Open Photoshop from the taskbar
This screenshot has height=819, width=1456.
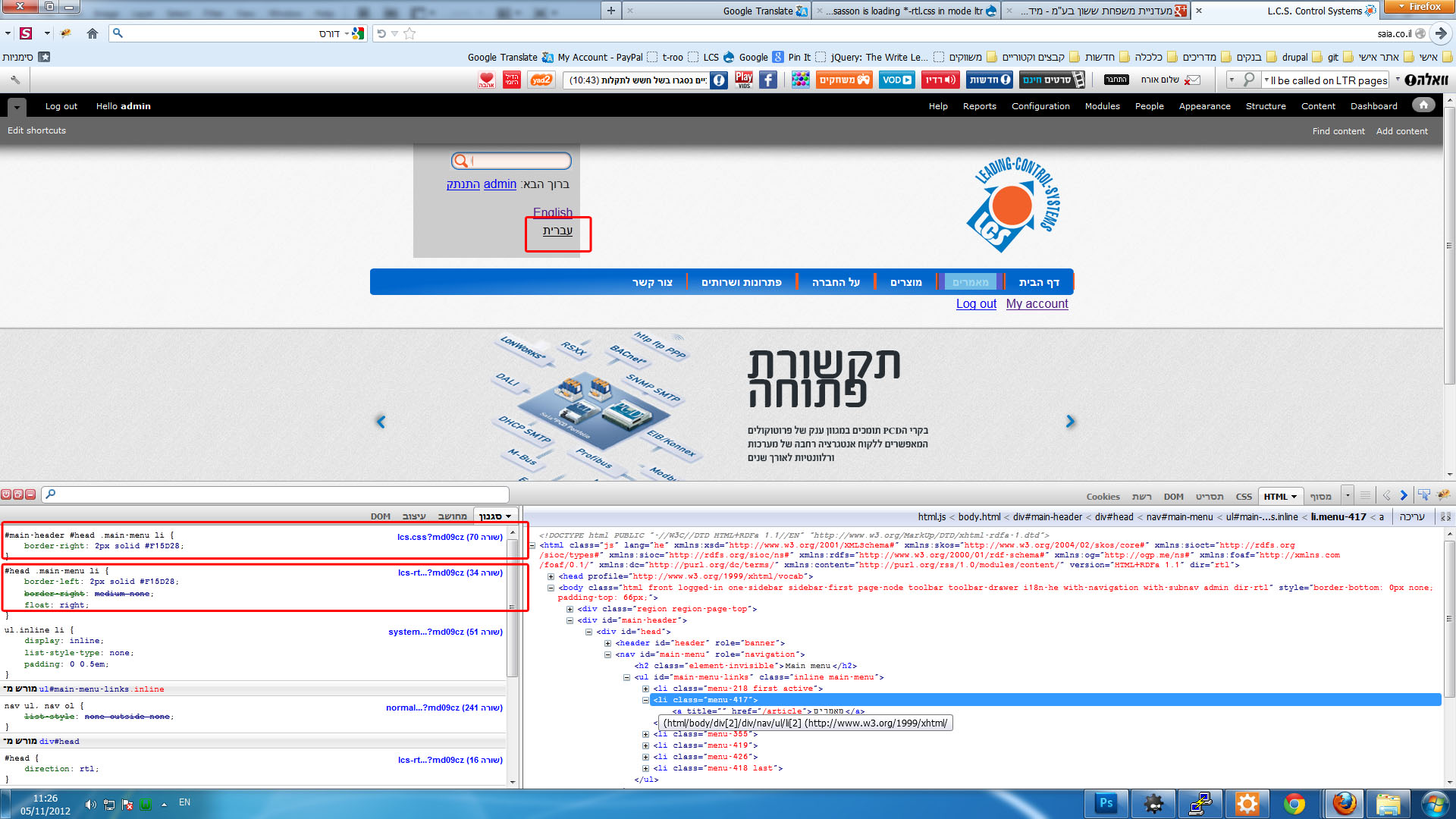pos(1106,803)
